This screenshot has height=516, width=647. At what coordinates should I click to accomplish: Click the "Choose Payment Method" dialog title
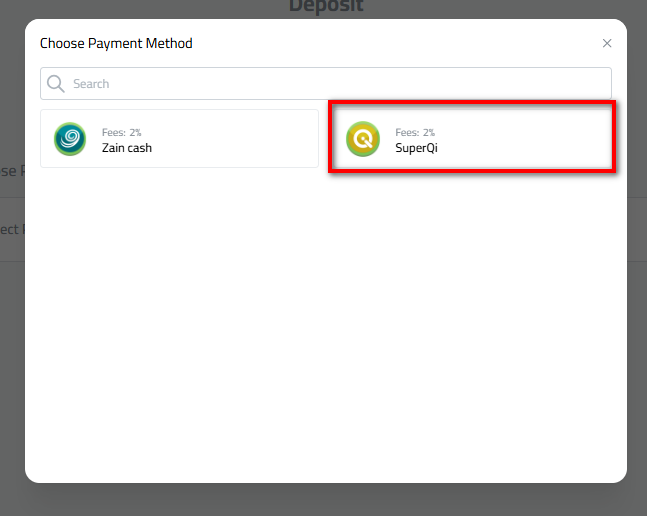click(x=116, y=43)
